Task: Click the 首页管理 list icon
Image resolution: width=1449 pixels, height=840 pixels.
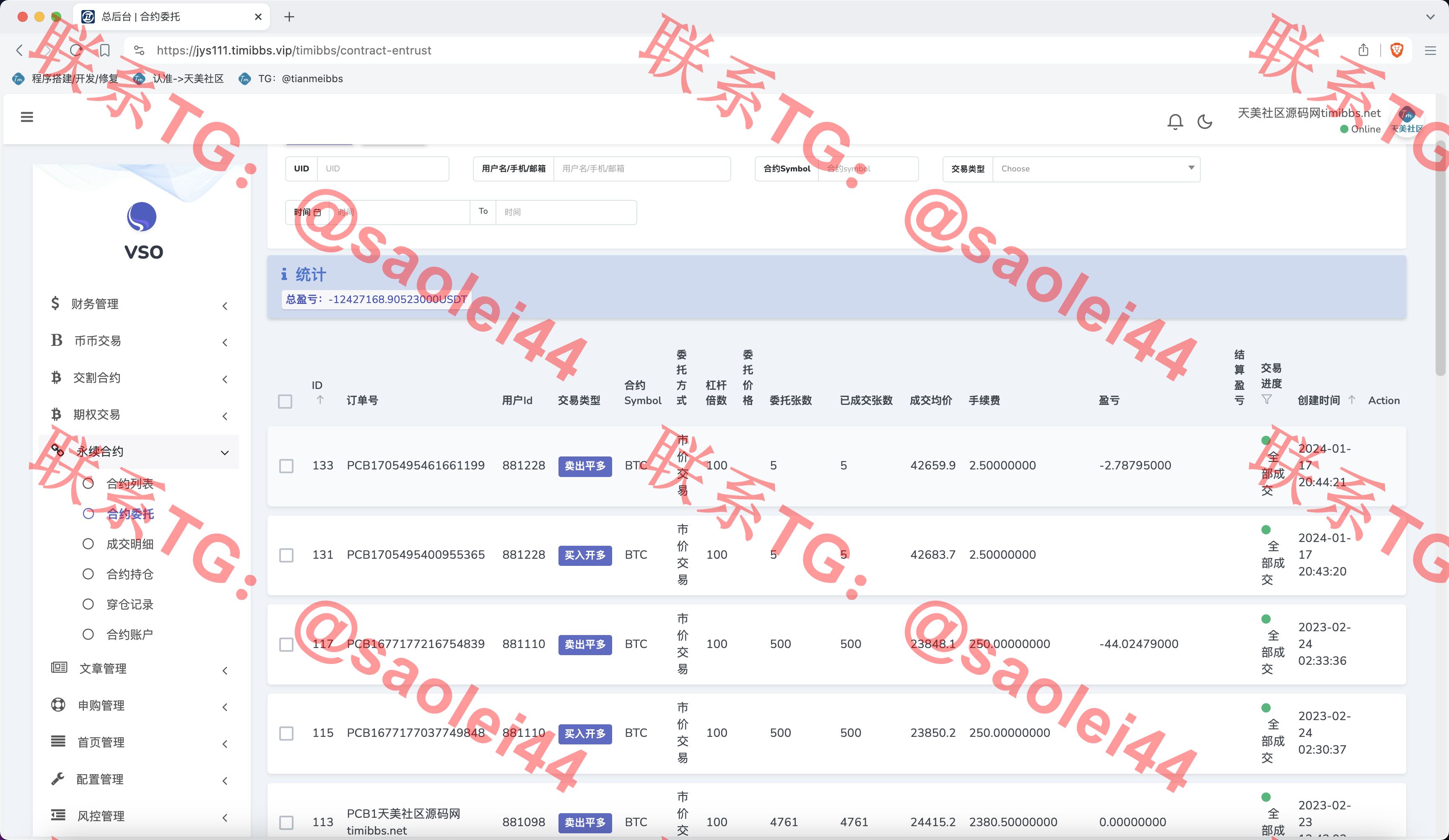Action: (58, 741)
